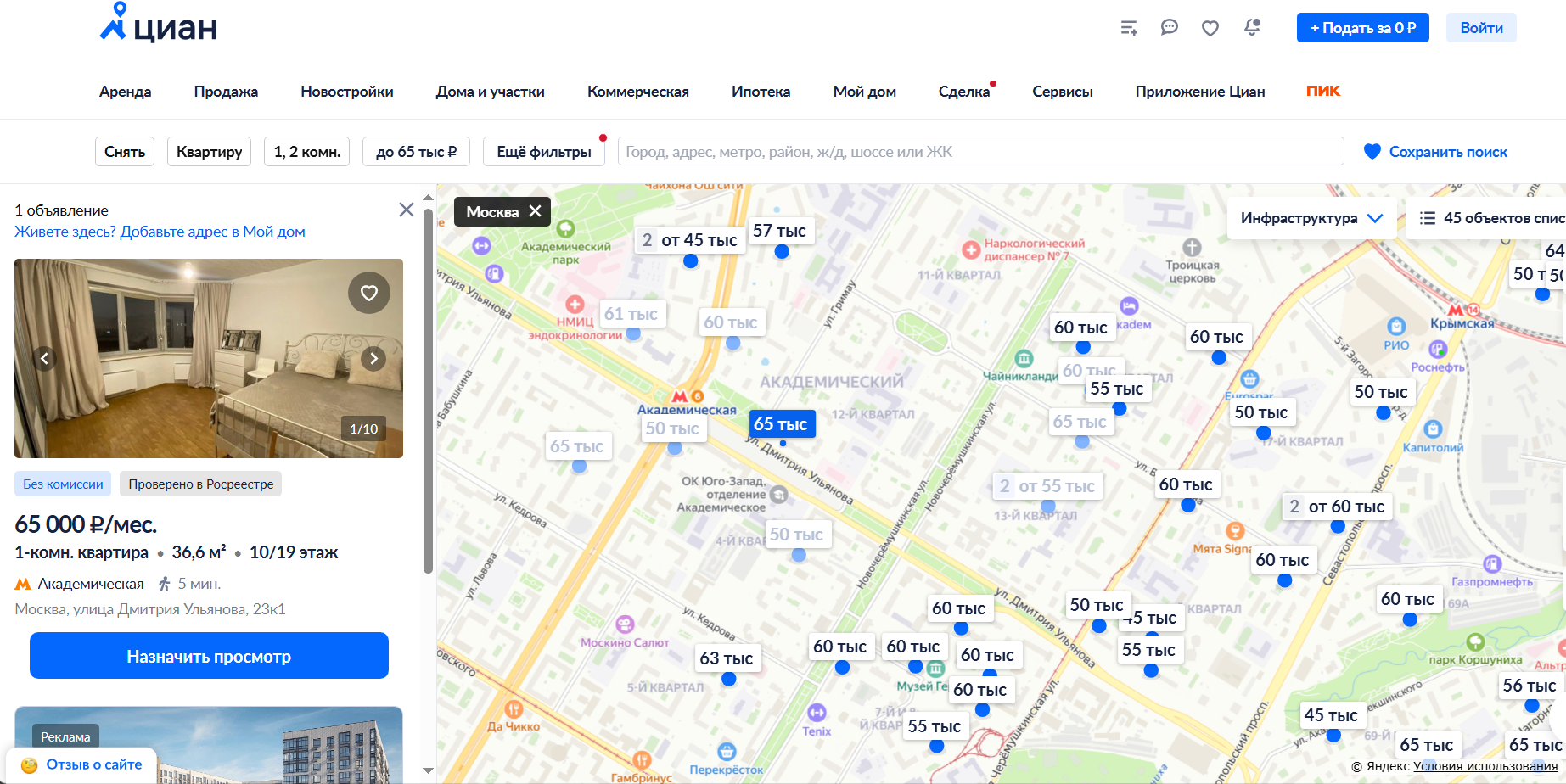
Task: Select the 63 тыс price marker
Action: click(x=727, y=658)
